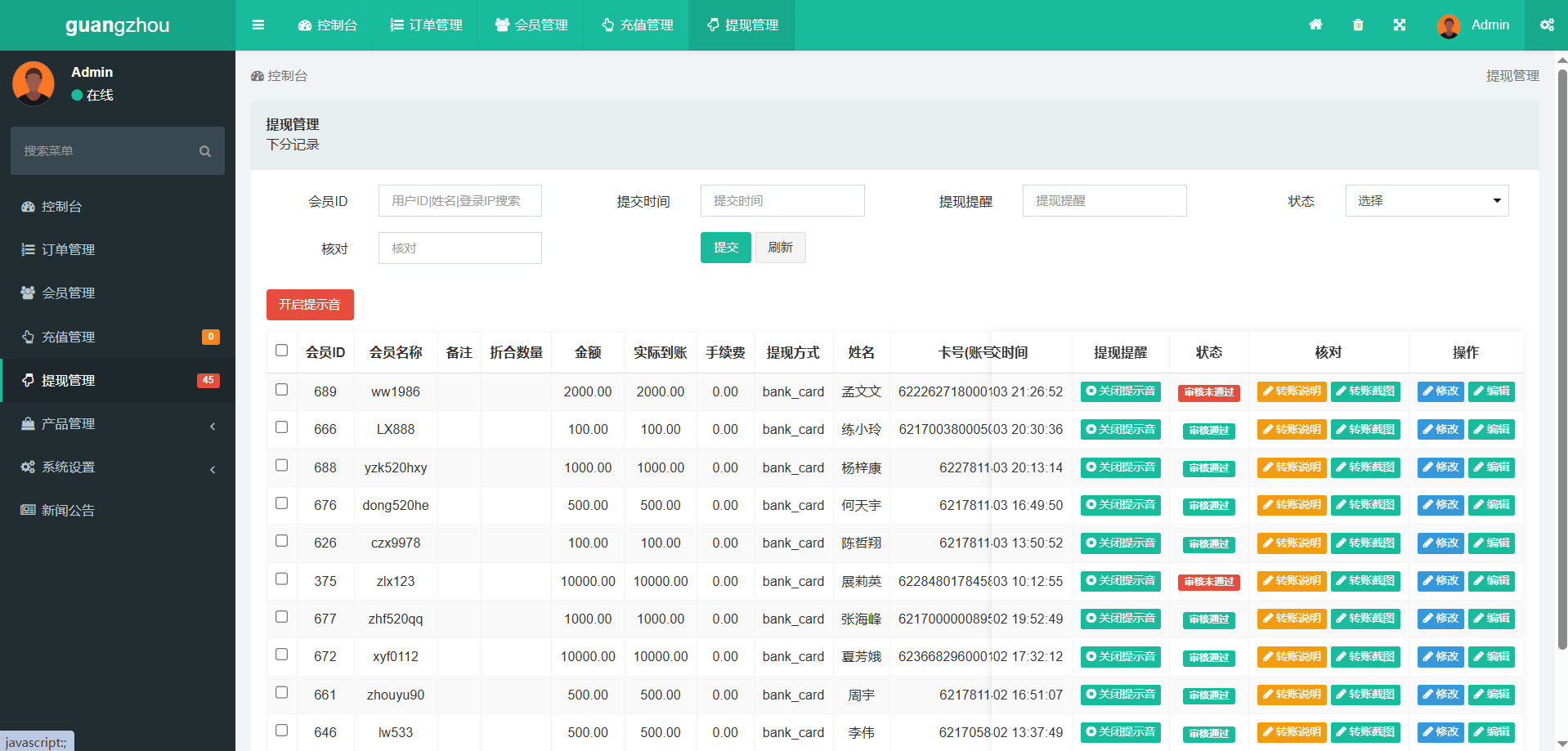
Task: Click the red 开启提示音 button
Action: point(310,305)
